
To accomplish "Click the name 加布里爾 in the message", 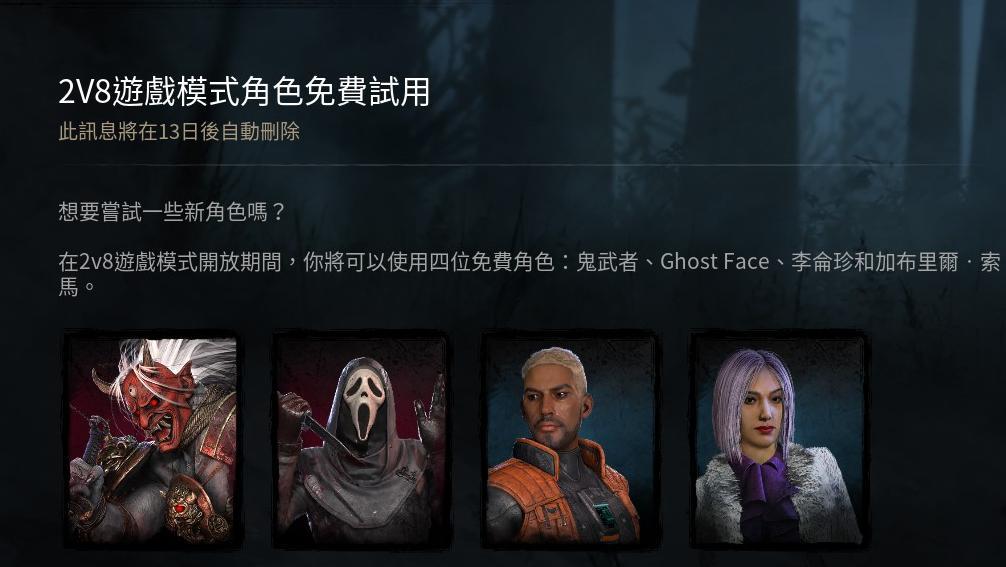I will click(916, 262).
